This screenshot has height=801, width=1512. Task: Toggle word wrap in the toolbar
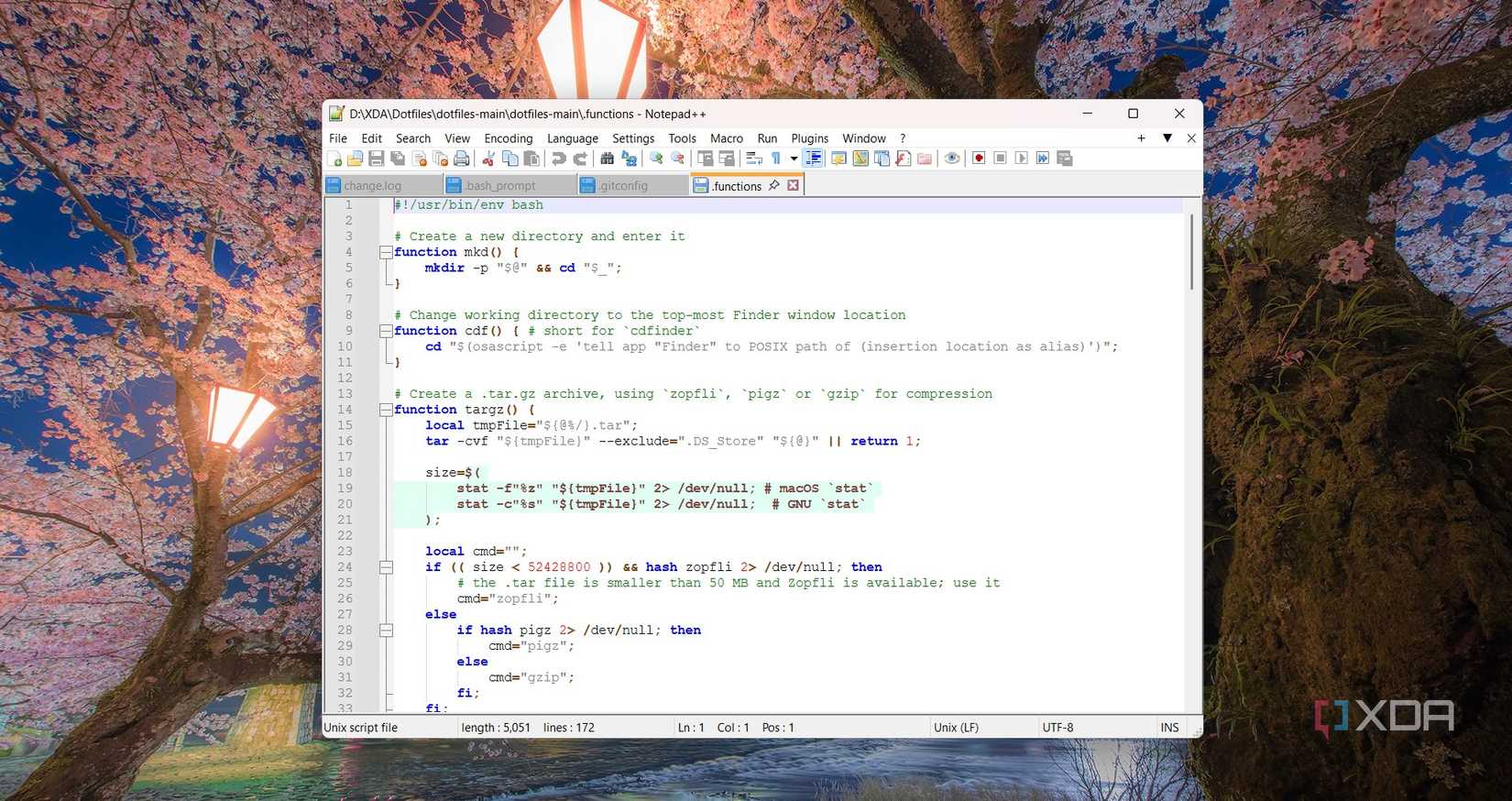(753, 159)
